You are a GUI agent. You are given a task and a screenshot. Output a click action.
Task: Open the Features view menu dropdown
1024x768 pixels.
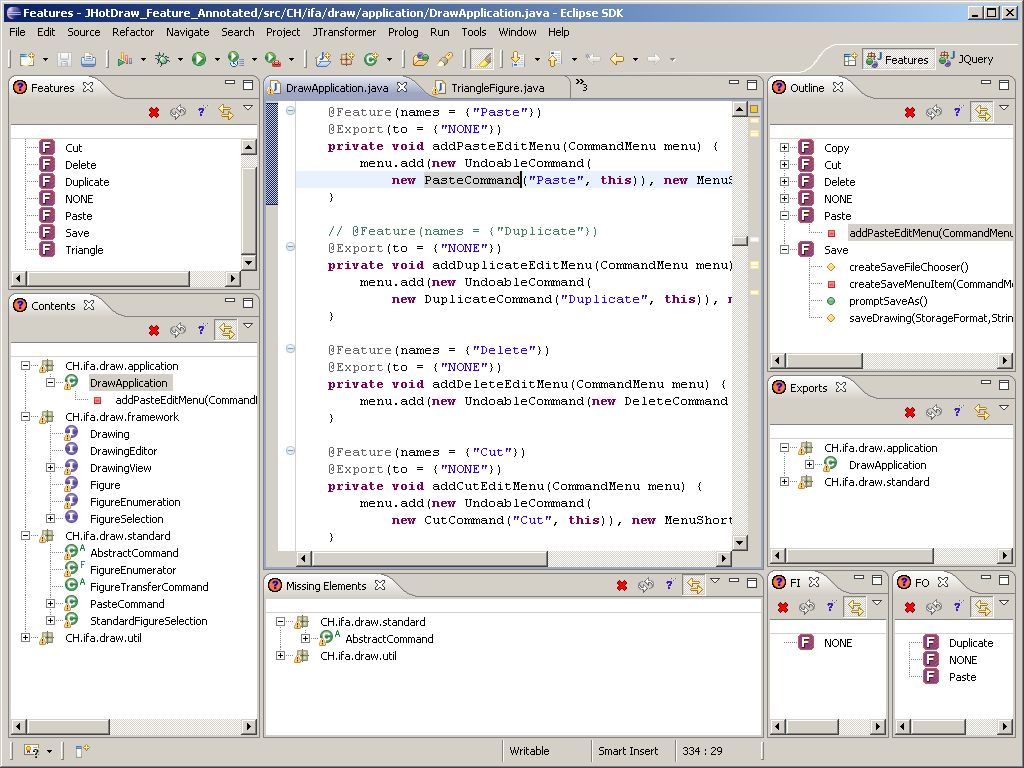tap(248, 108)
